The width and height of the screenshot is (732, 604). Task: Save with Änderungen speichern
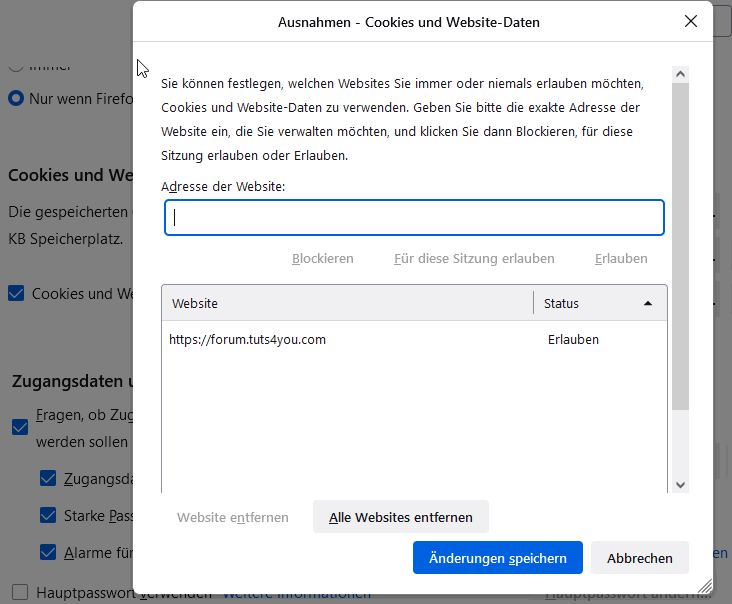(497, 558)
